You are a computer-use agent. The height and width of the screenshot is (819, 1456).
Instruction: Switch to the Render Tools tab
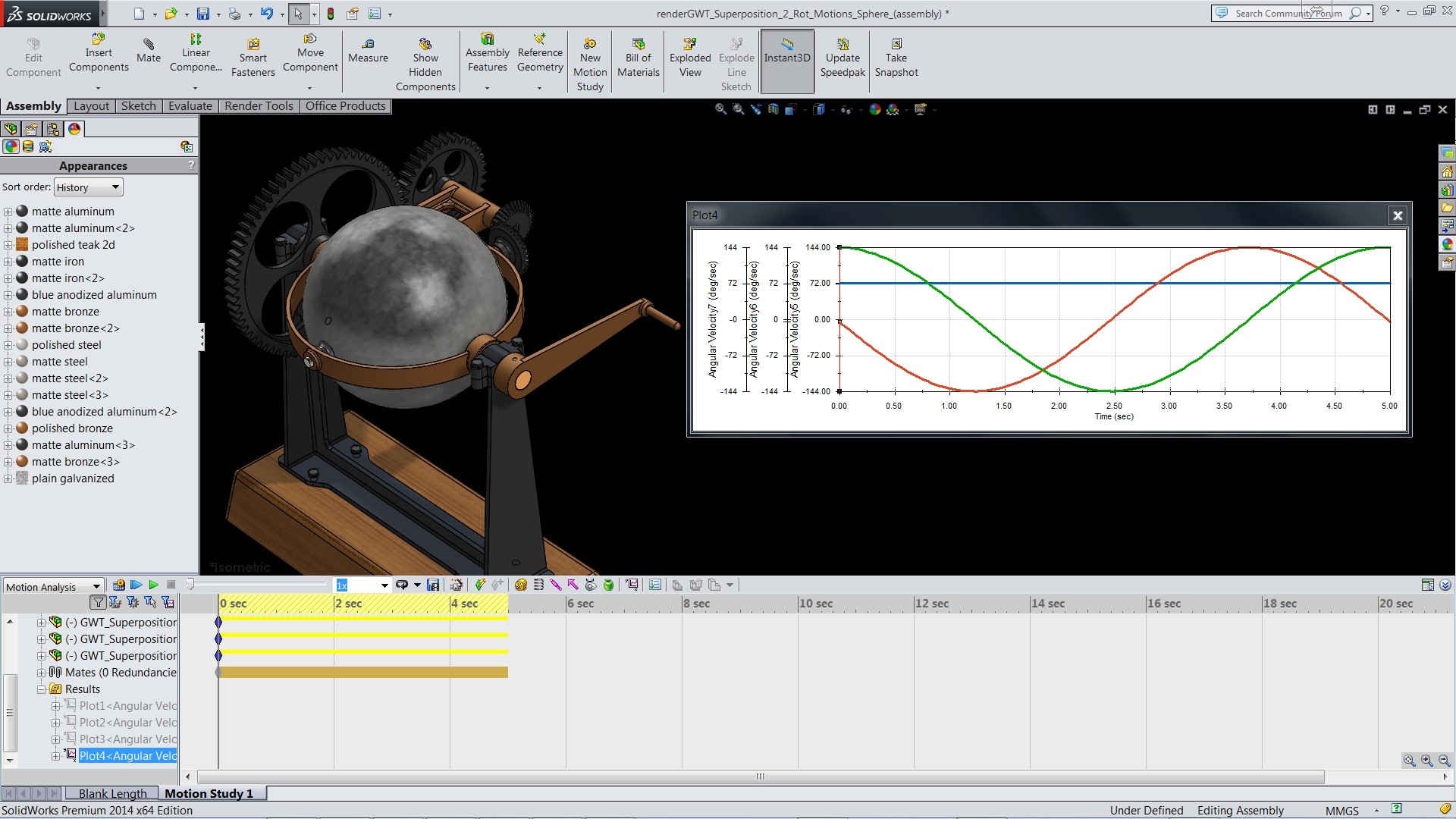(259, 106)
